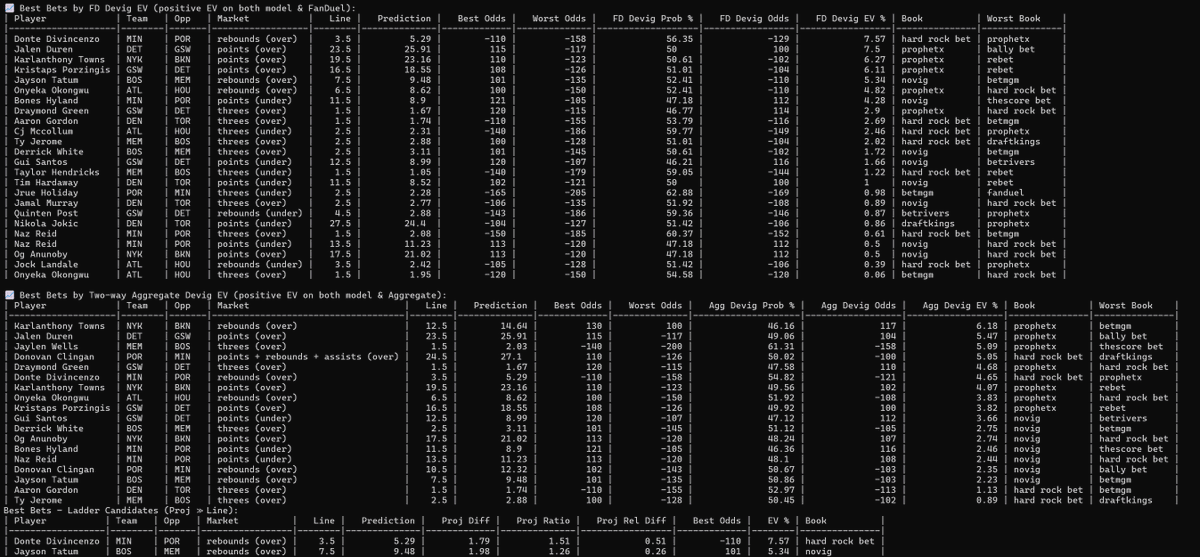1200x557 pixels.
Task: Click the FD Devig Prob value '56.35'
Action: tap(681, 39)
